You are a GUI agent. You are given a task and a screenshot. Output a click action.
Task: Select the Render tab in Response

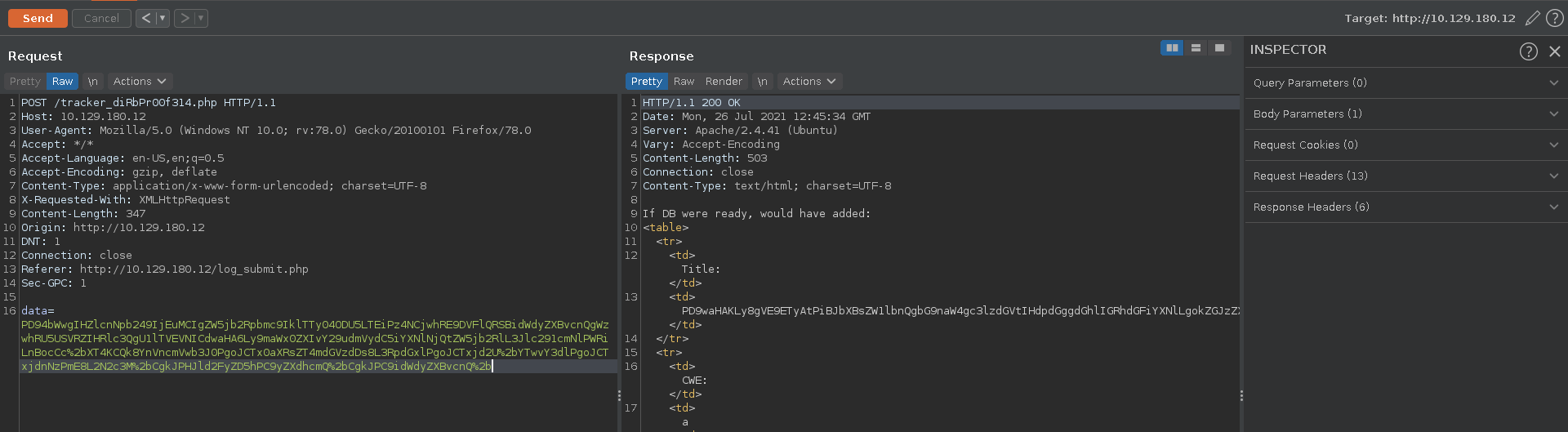(x=724, y=82)
